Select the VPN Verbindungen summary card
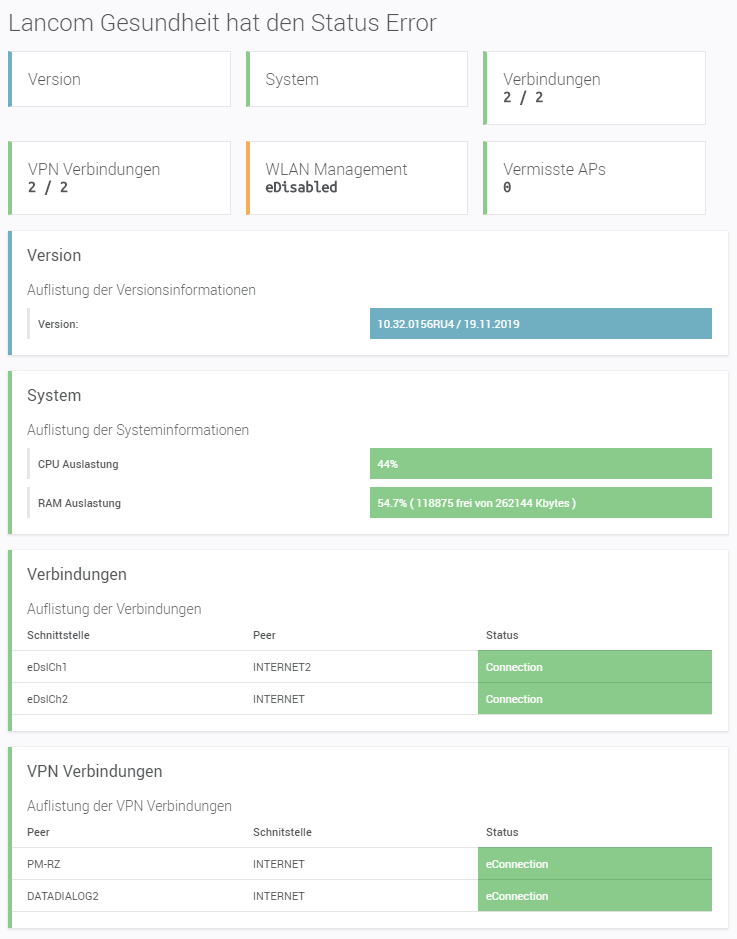Image resolution: width=737 pixels, height=939 pixels. tap(119, 178)
